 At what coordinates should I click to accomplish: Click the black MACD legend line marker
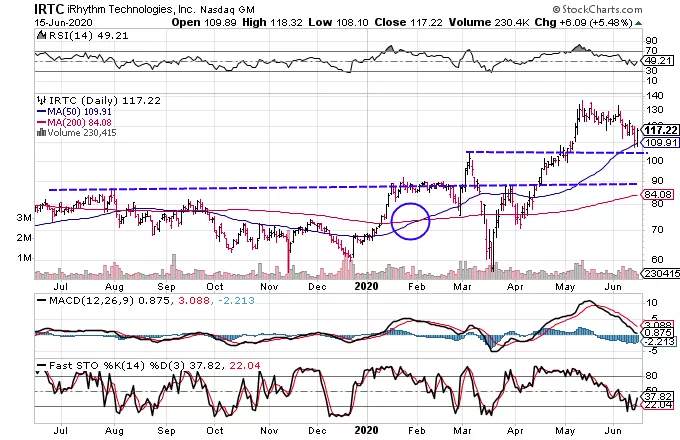pyautogui.click(x=42, y=300)
